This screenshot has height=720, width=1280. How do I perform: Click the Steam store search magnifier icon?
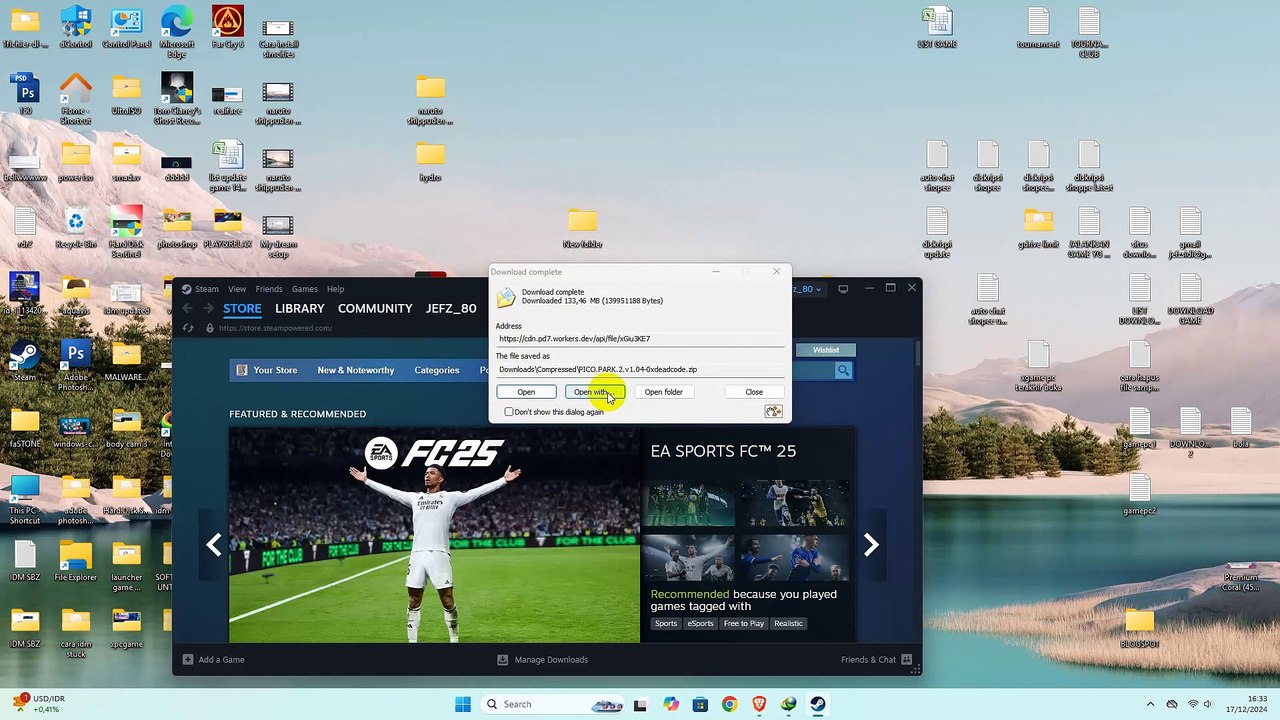[843, 371]
